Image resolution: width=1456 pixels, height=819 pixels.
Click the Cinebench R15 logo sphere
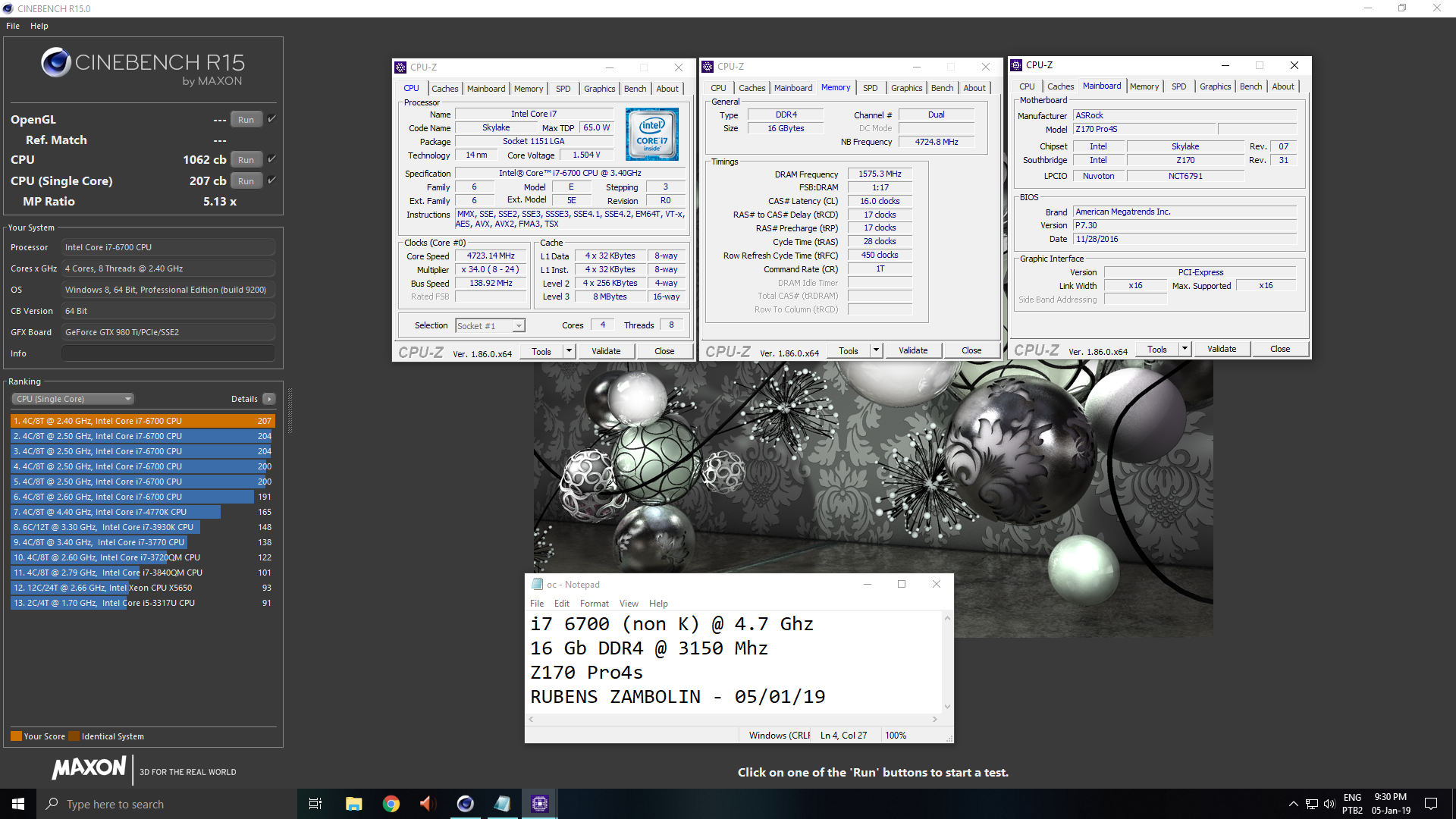(x=56, y=62)
